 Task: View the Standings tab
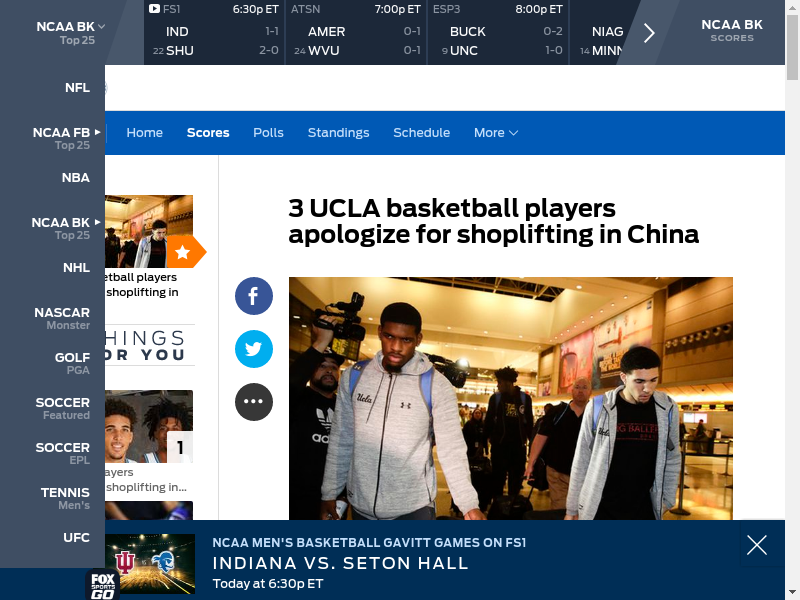338,133
